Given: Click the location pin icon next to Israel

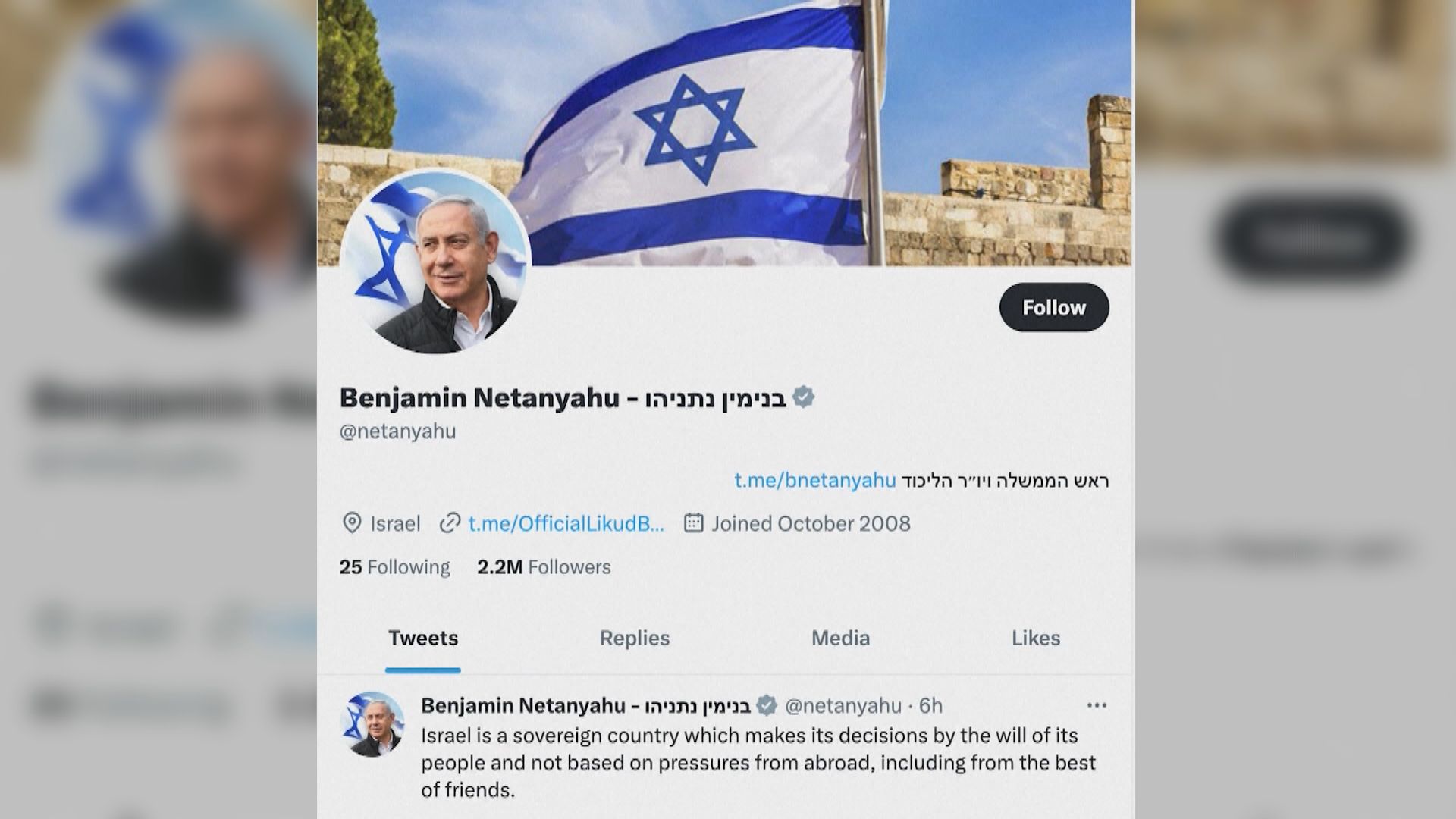Looking at the screenshot, I should pos(351,523).
